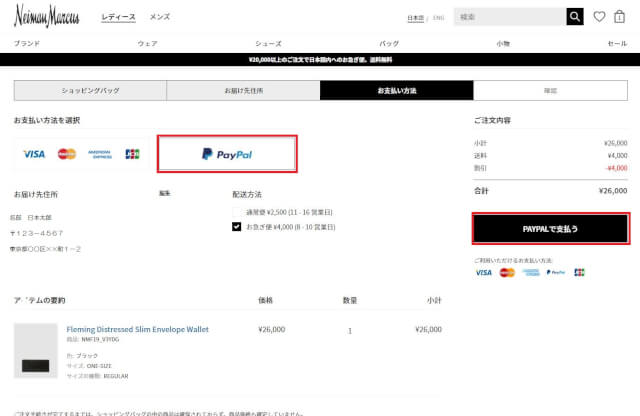640x416 pixels.
Task: Click the free shipping promo banner
Action: pos(320,60)
